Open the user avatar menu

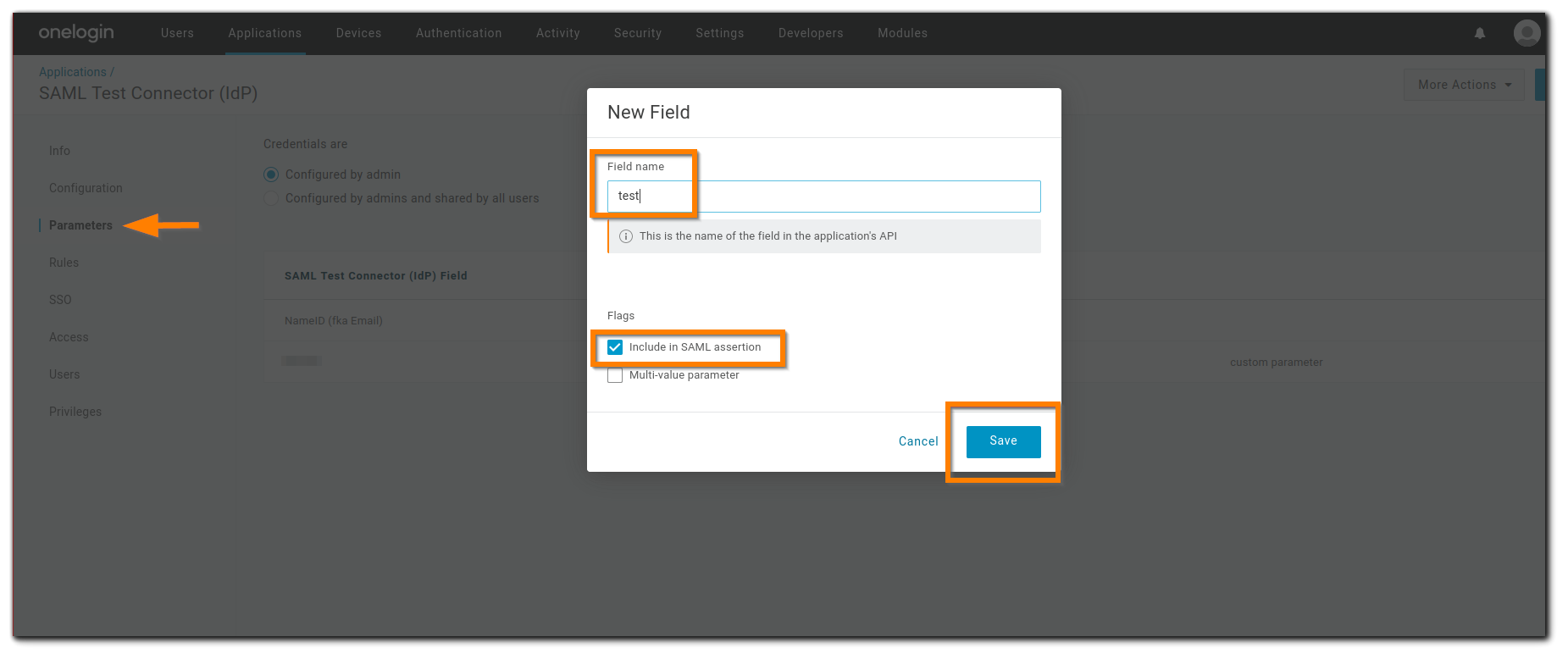pos(1526,33)
